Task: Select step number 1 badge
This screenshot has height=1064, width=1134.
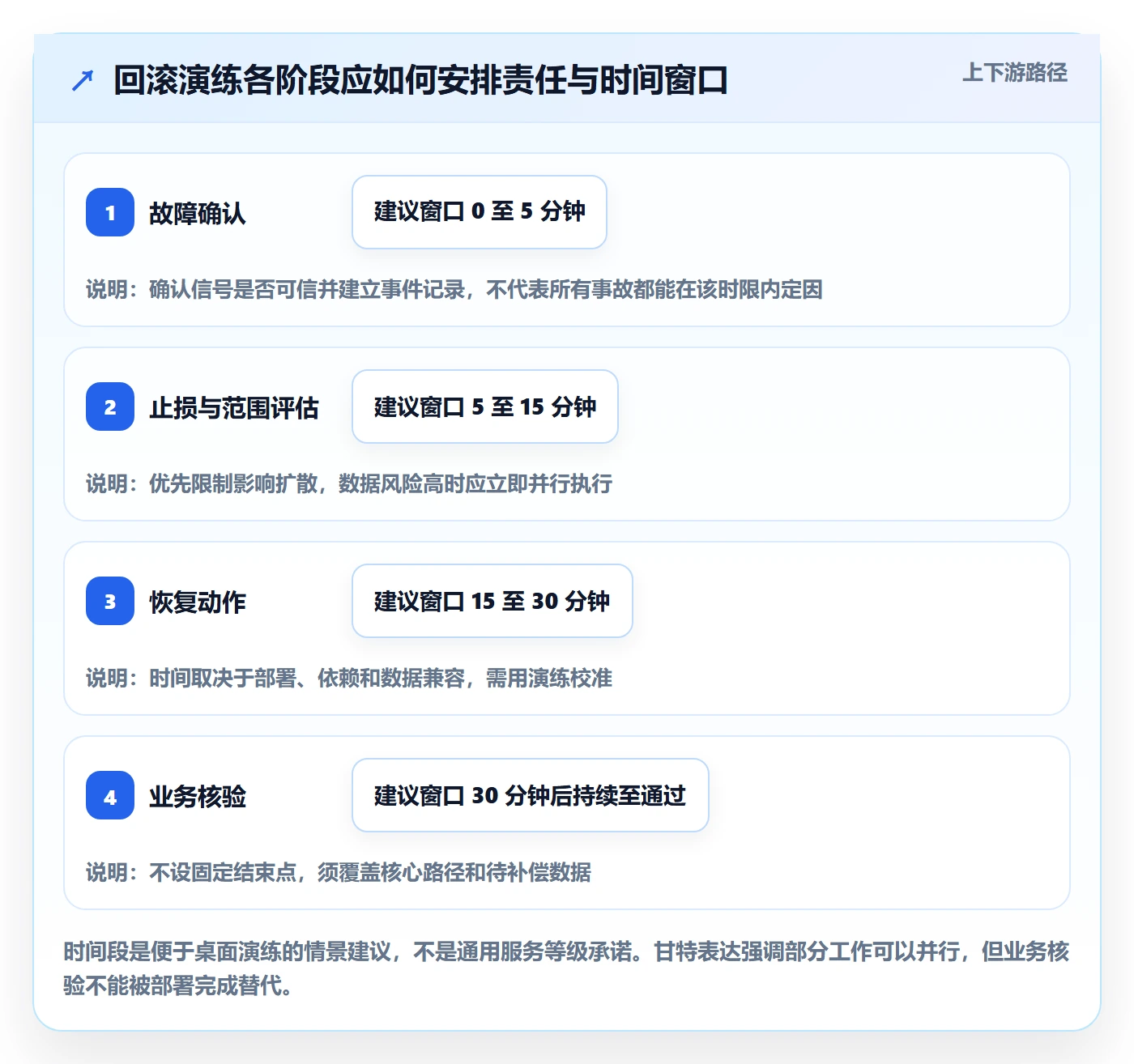Action: tap(110, 212)
